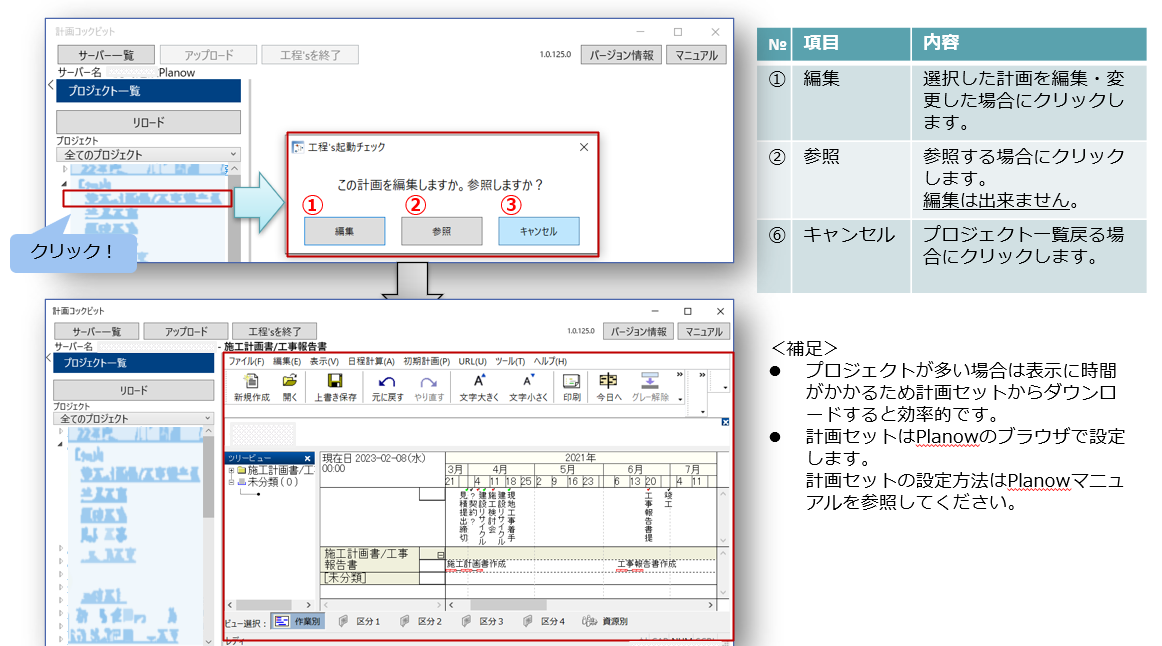This screenshot has height=646, width=1162.
Task: Click プロジェクト一覧 header in lower window
Action: coord(133,363)
